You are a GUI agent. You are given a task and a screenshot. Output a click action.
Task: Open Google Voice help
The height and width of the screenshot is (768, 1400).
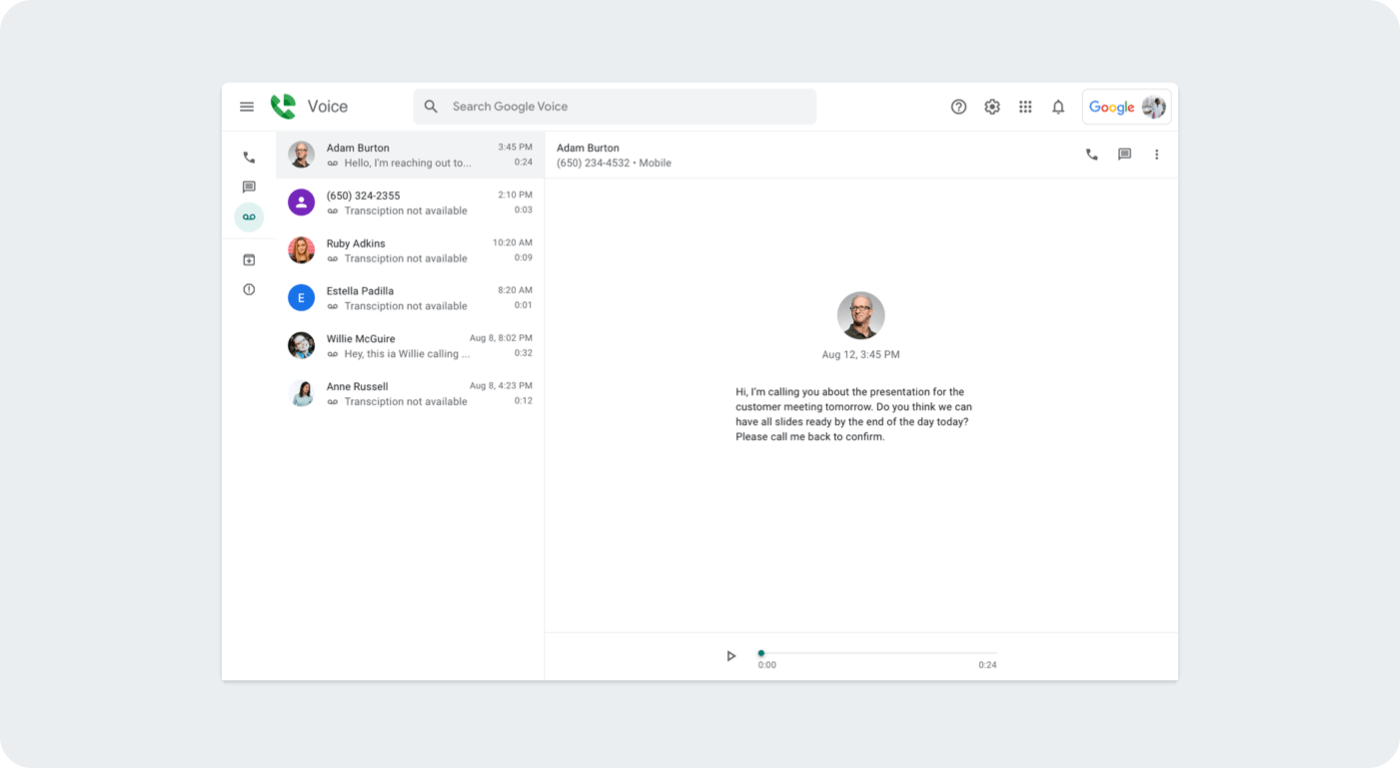pyautogui.click(x=959, y=106)
